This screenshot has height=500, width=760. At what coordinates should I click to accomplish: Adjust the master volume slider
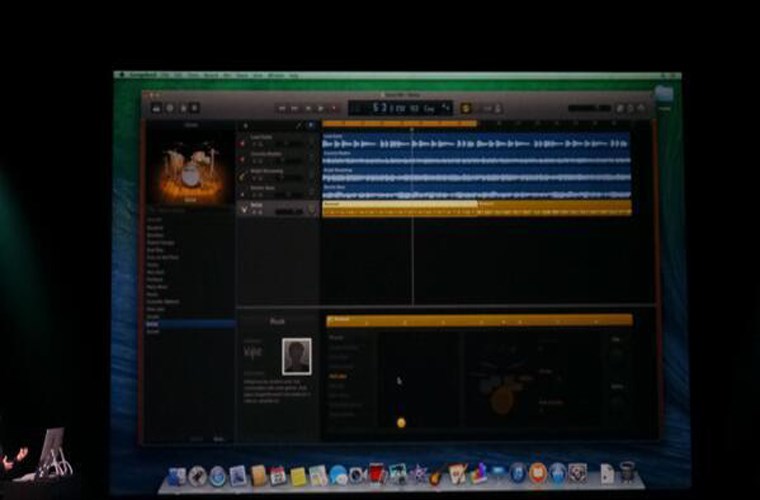pos(589,108)
